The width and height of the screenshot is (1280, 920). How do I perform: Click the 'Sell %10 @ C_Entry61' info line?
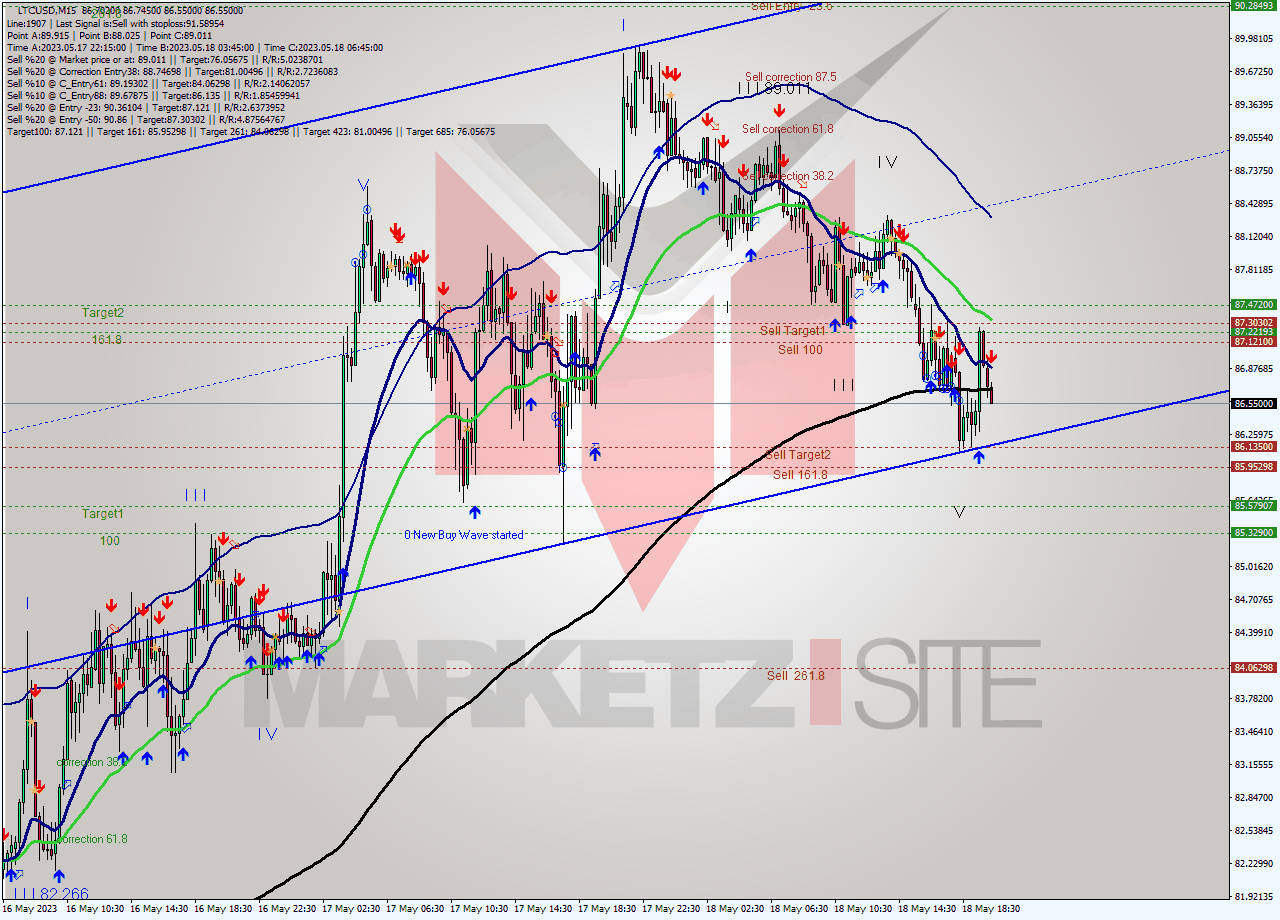click(x=159, y=83)
